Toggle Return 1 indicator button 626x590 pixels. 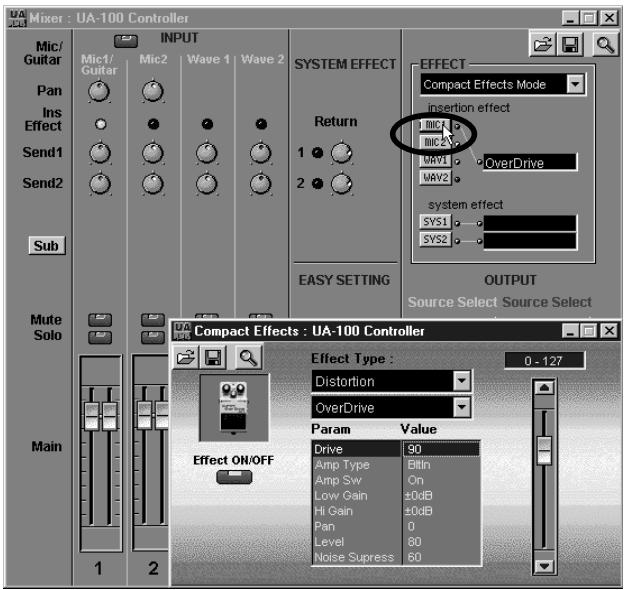pos(317,152)
